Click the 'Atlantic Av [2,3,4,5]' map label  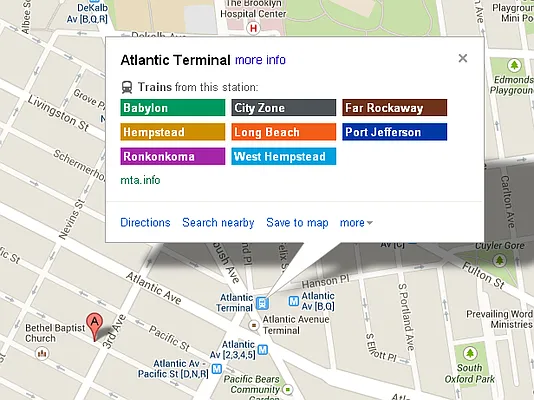click(x=232, y=350)
